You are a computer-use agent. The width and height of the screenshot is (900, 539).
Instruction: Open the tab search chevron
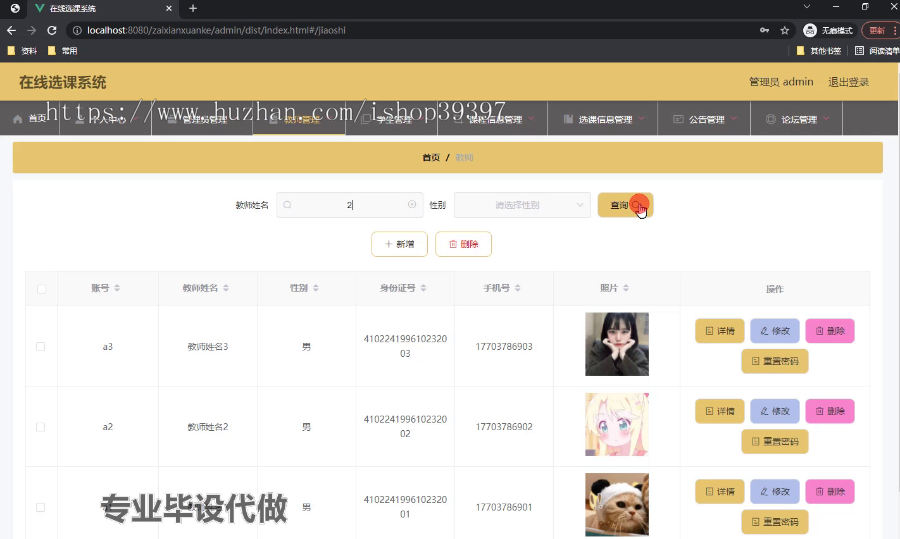[x=806, y=6]
